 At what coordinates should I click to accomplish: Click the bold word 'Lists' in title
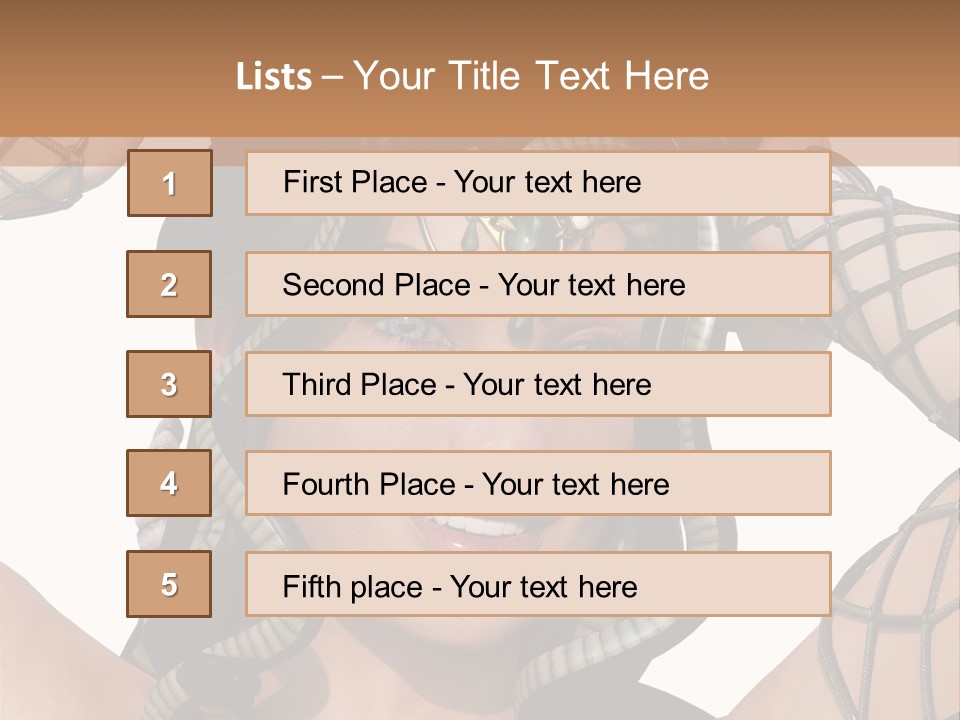coord(274,76)
